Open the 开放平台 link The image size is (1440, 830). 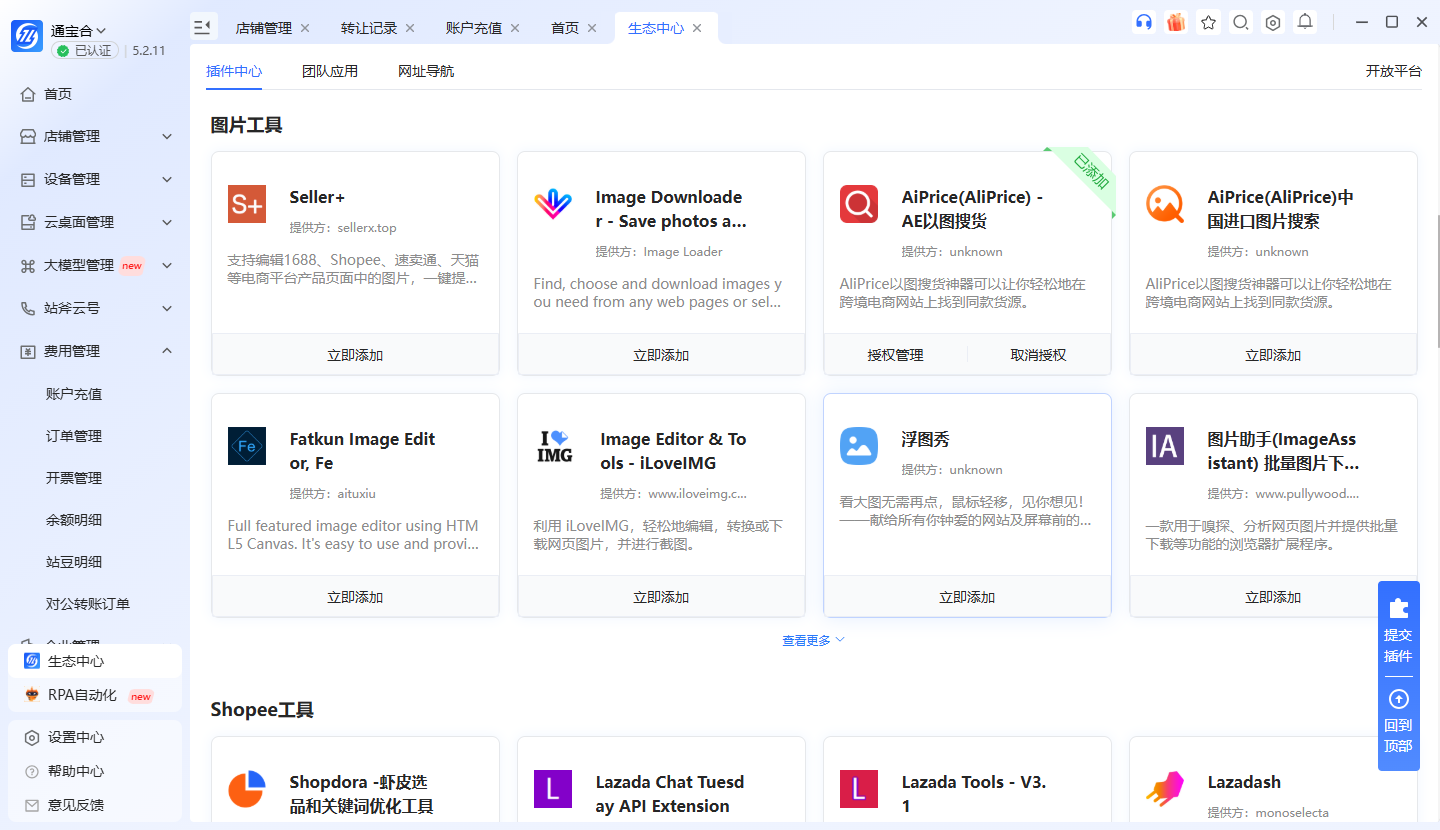coord(1394,71)
